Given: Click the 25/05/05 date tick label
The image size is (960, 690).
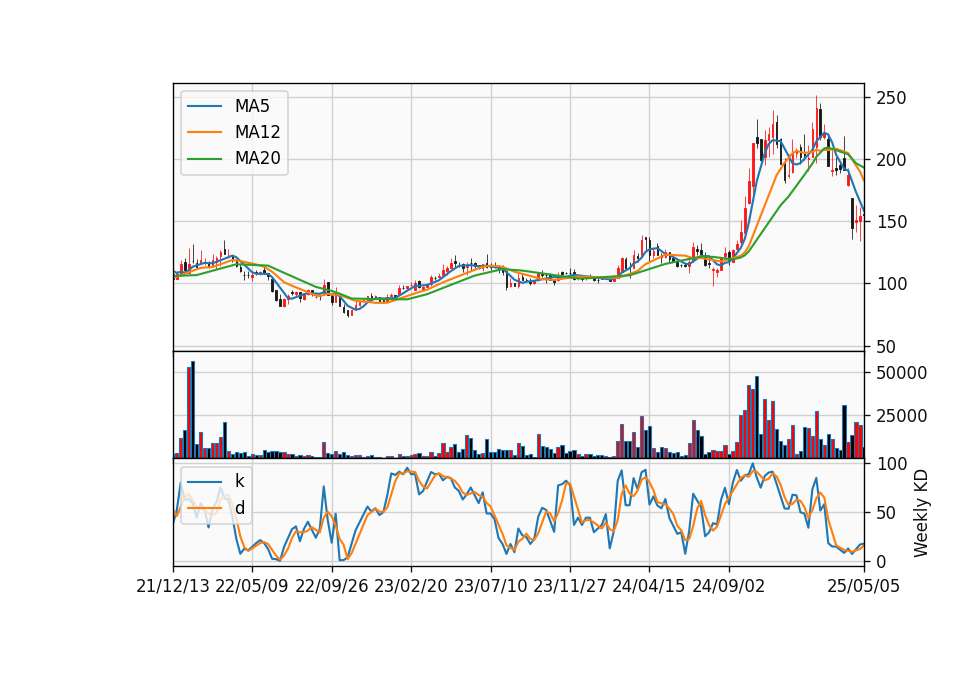Looking at the screenshot, I should (x=864, y=586).
